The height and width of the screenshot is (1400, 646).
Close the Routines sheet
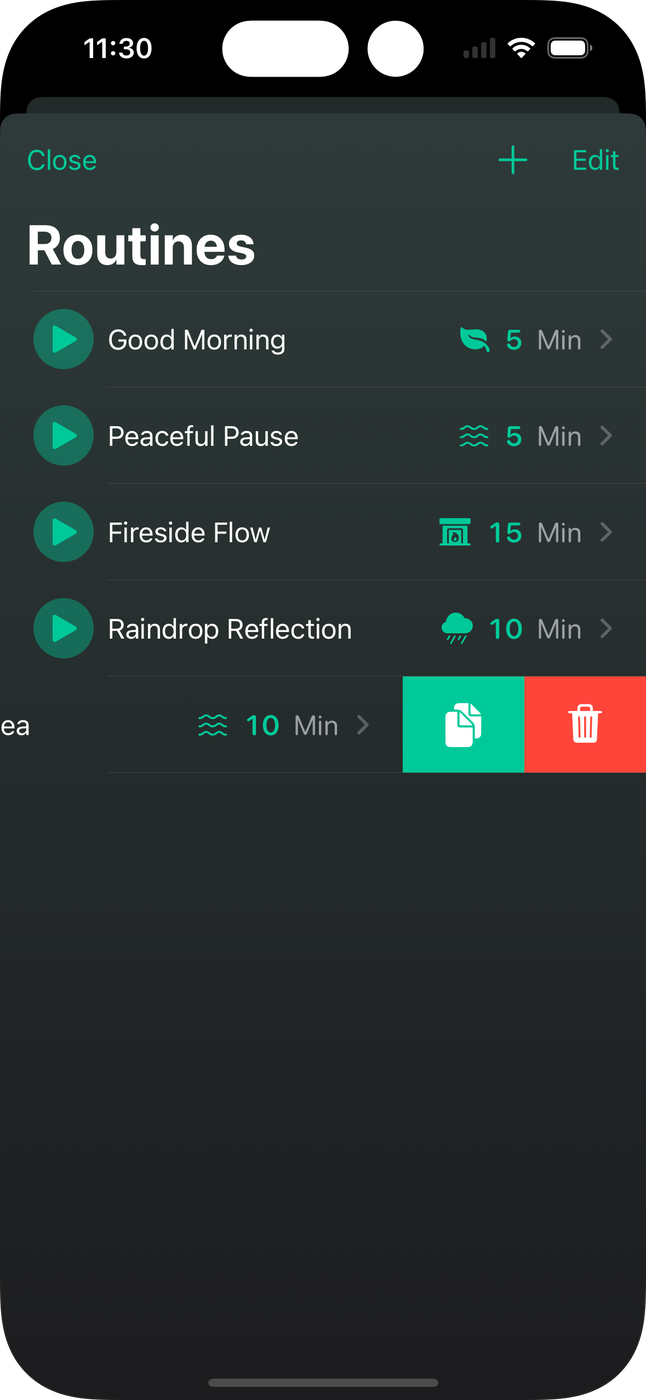click(62, 160)
